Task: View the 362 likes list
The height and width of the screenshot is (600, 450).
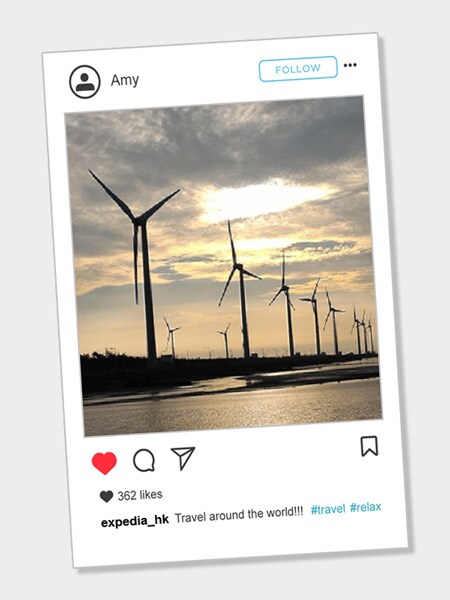Action: click(x=140, y=495)
